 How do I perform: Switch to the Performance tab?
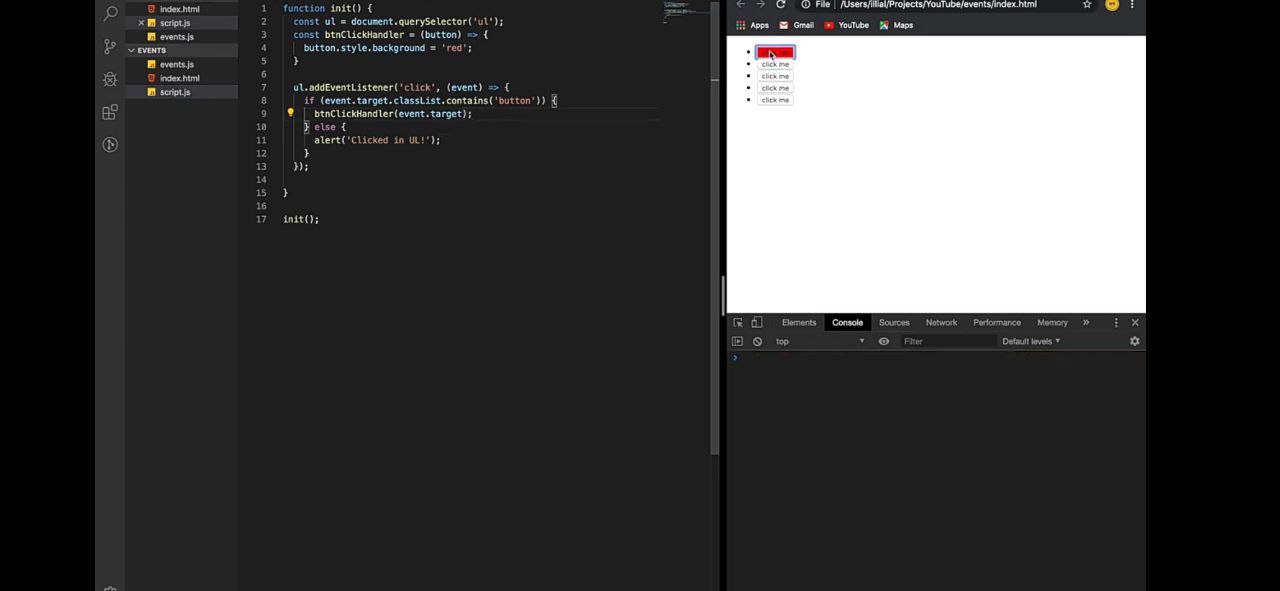(x=997, y=322)
